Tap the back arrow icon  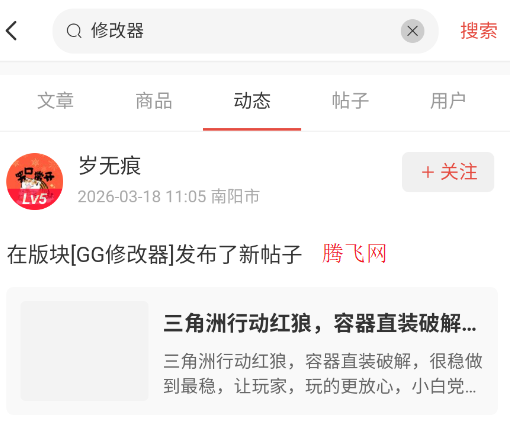[x=11, y=31]
